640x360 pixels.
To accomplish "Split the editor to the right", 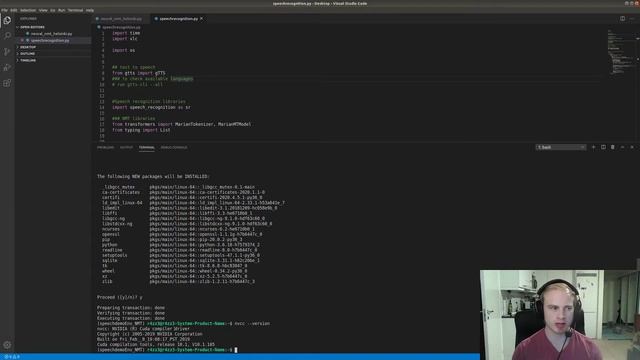I will pyautogui.click(x=622, y=18).
